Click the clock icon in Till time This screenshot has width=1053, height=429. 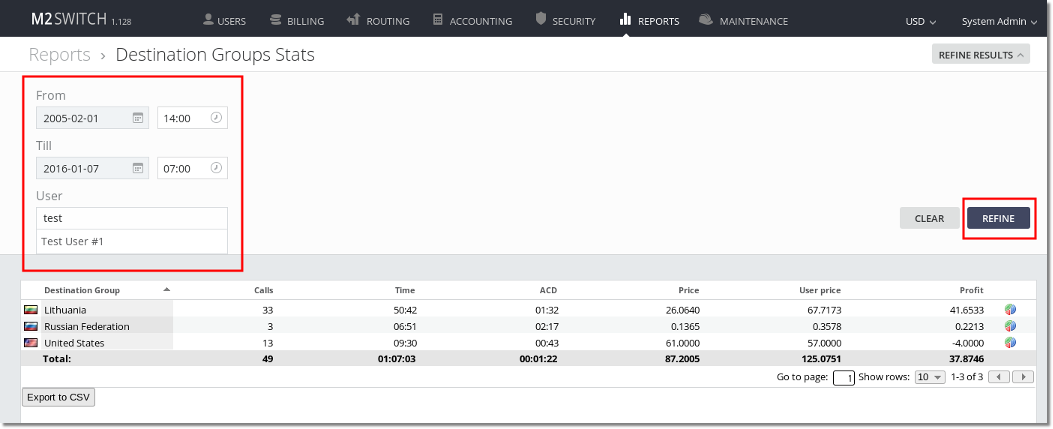coord(216,168)
